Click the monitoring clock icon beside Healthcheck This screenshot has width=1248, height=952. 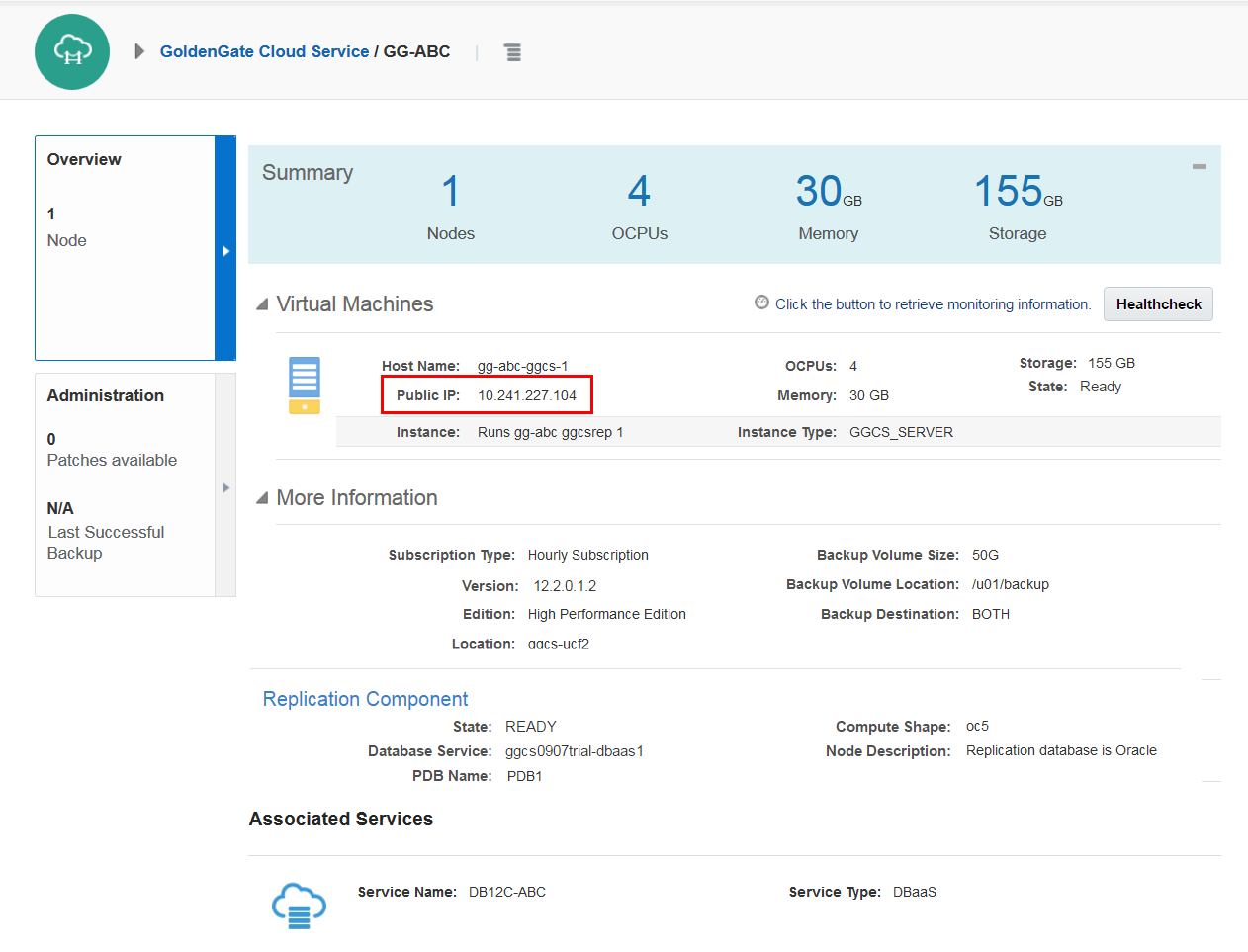click(761, 303)
